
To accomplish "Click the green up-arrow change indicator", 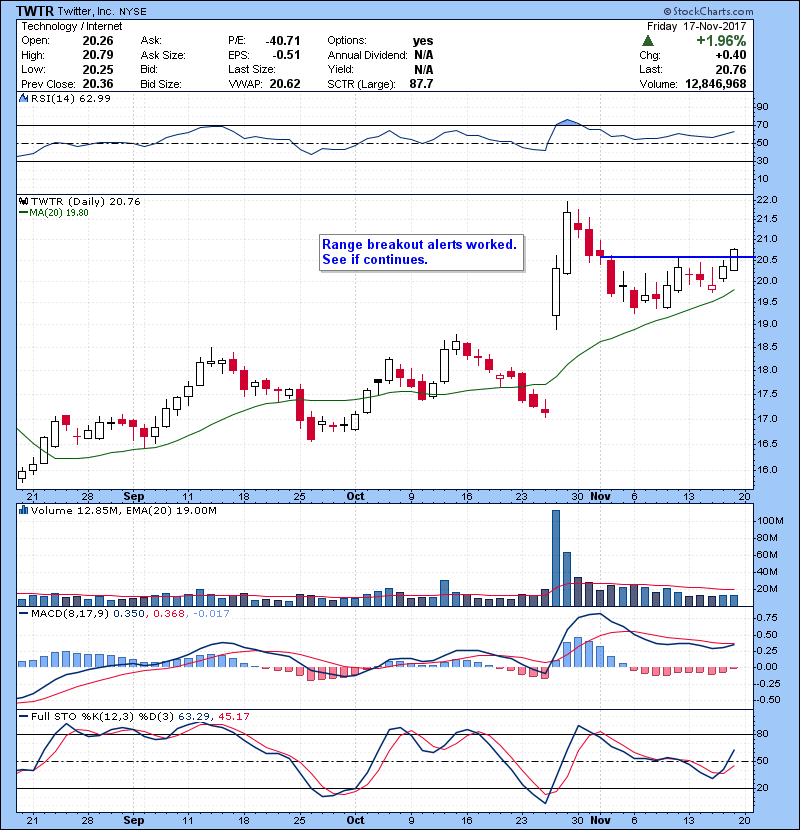I will pyautogui.click(x=648, y=41).
